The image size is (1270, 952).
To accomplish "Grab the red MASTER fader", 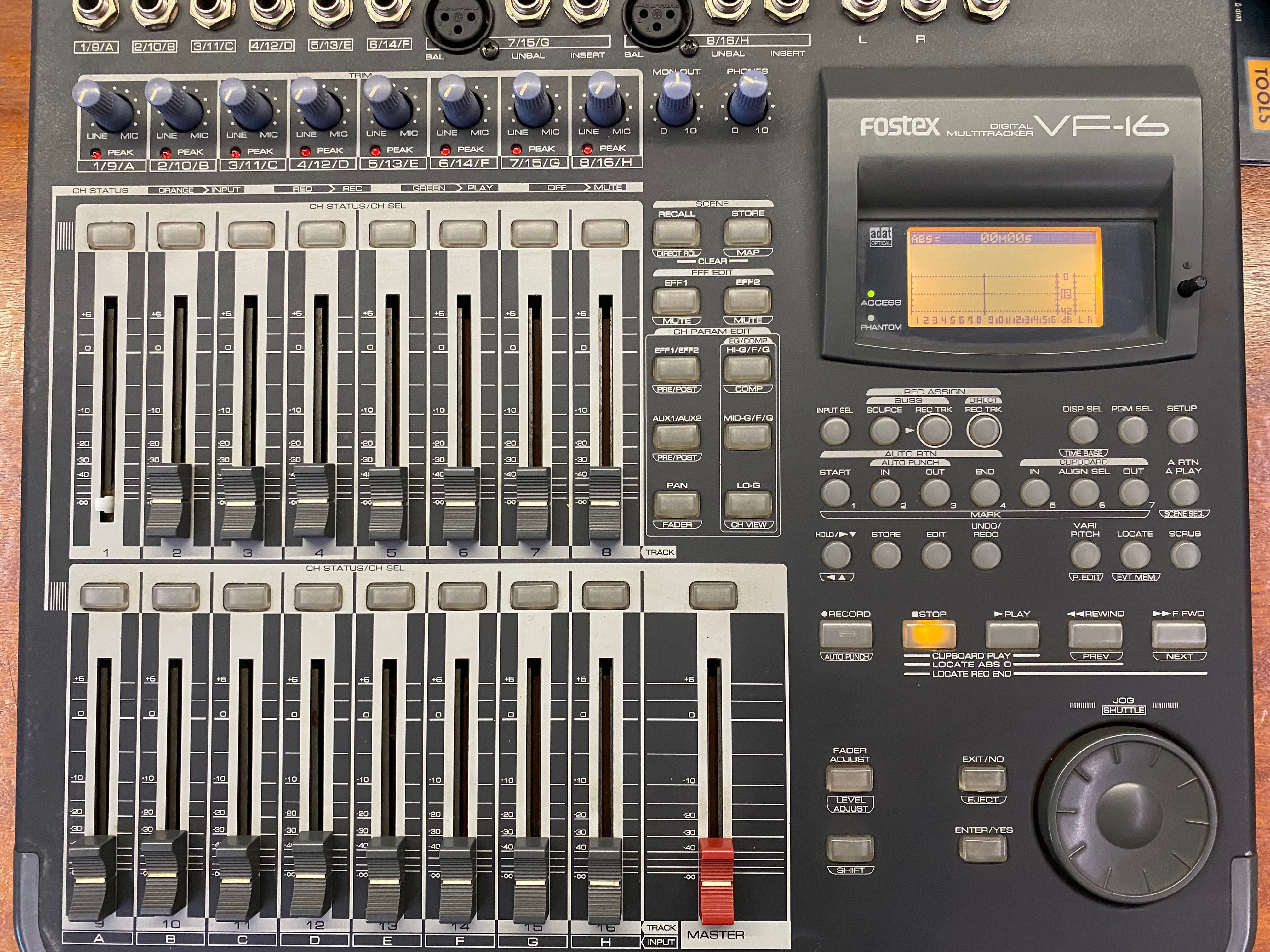I will 716,881.
